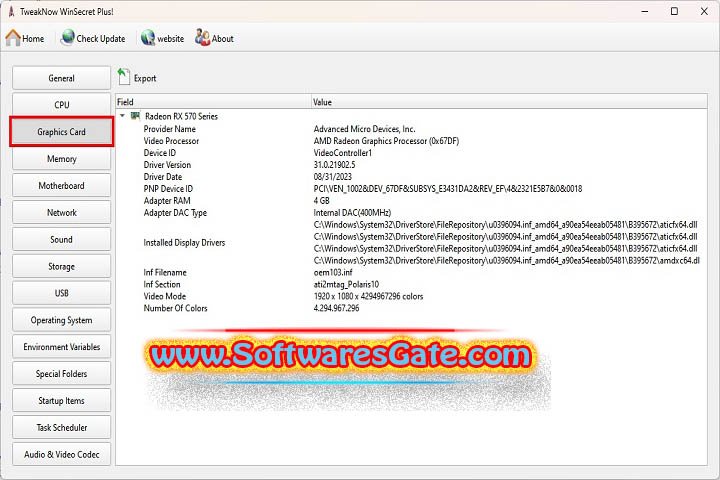View the USB section
The image size is (720, 480).
click(61, 293)
